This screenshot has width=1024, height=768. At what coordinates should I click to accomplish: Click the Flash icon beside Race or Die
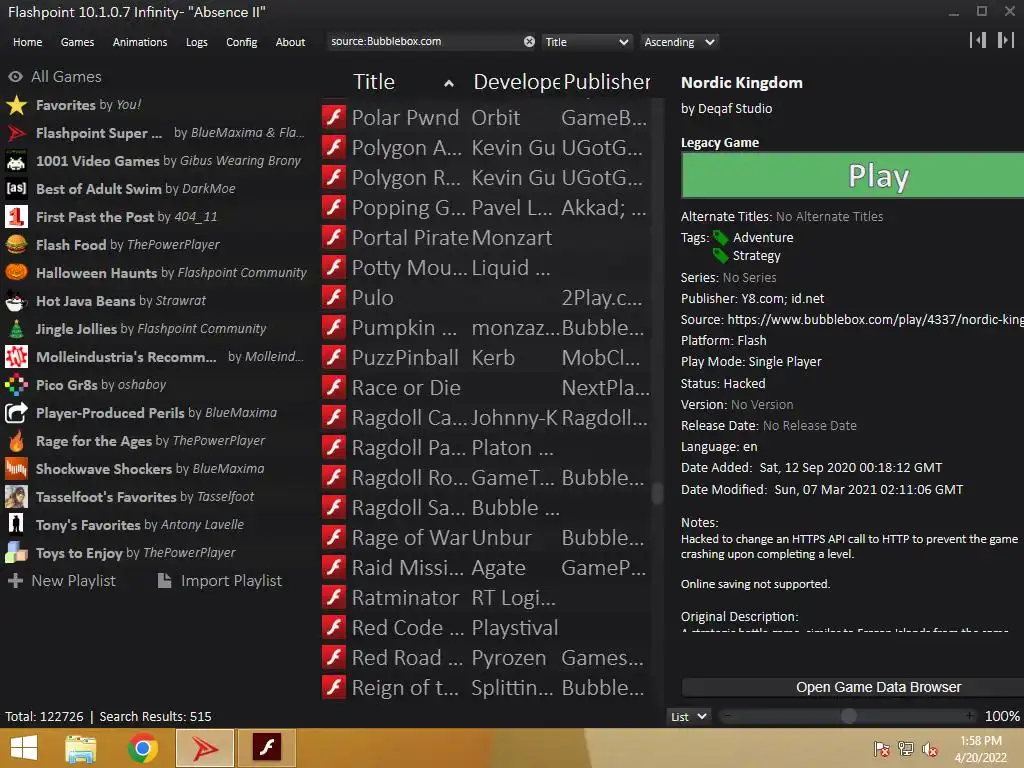pos(334,387)
